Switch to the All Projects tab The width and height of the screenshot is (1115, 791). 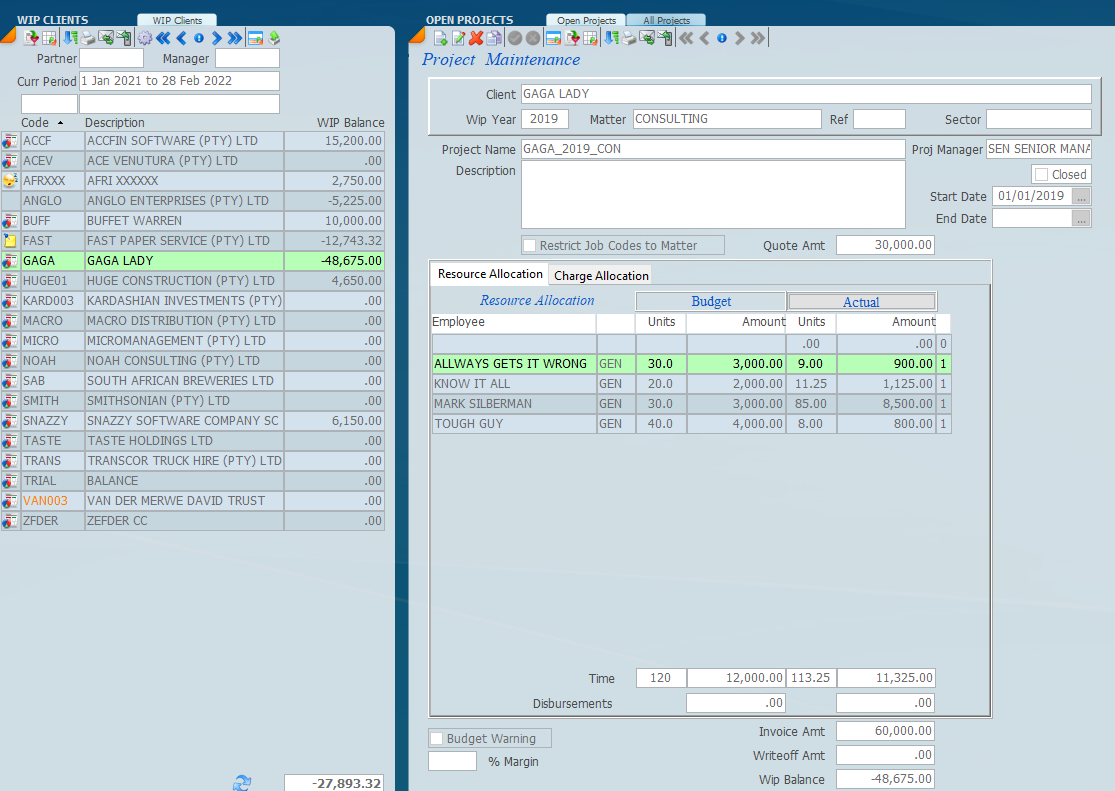click(665, 20)
